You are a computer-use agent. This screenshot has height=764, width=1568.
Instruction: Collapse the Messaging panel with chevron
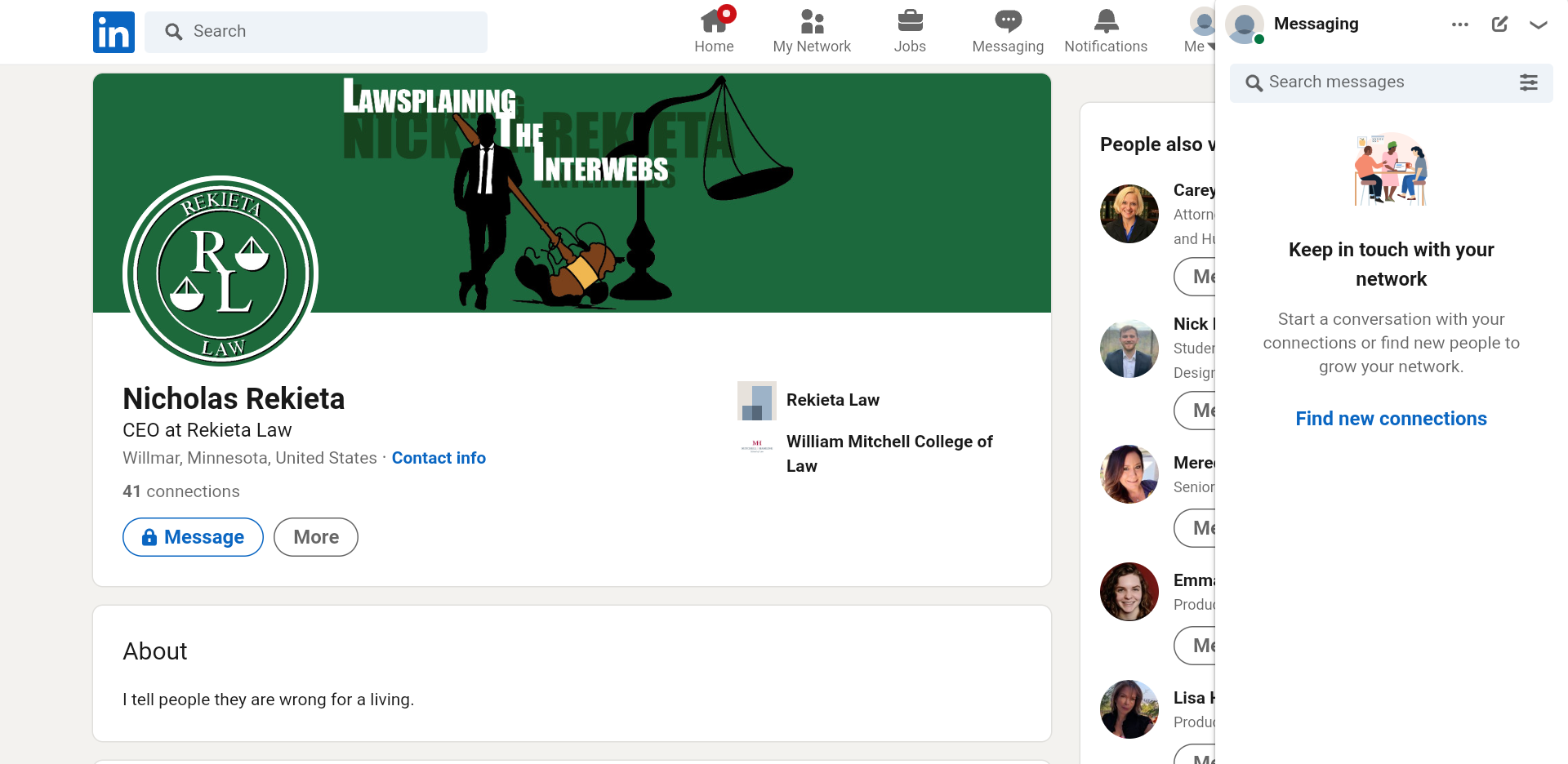(x=1539, y=24)
